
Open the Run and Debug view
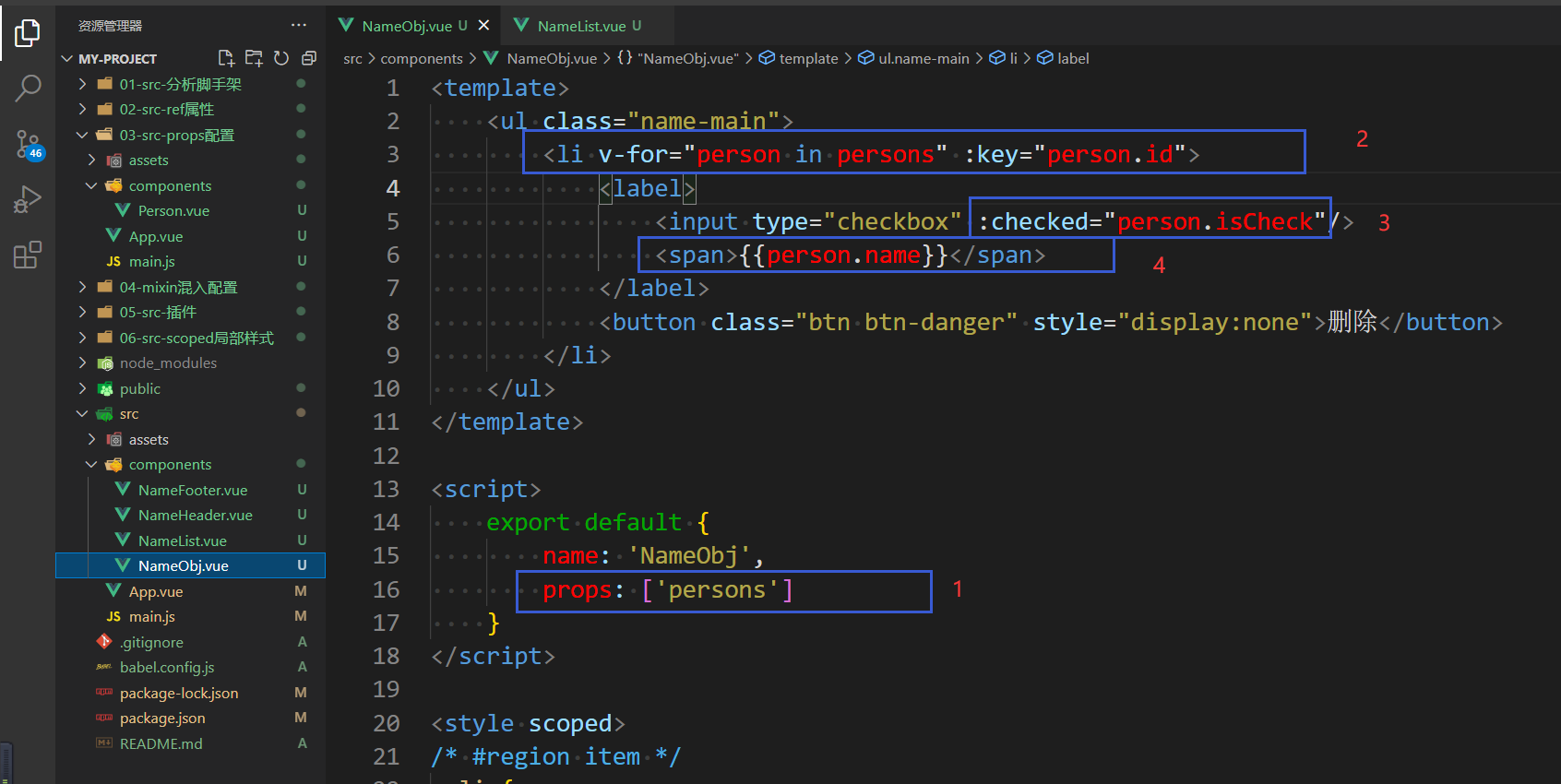[x=28, y=199]
